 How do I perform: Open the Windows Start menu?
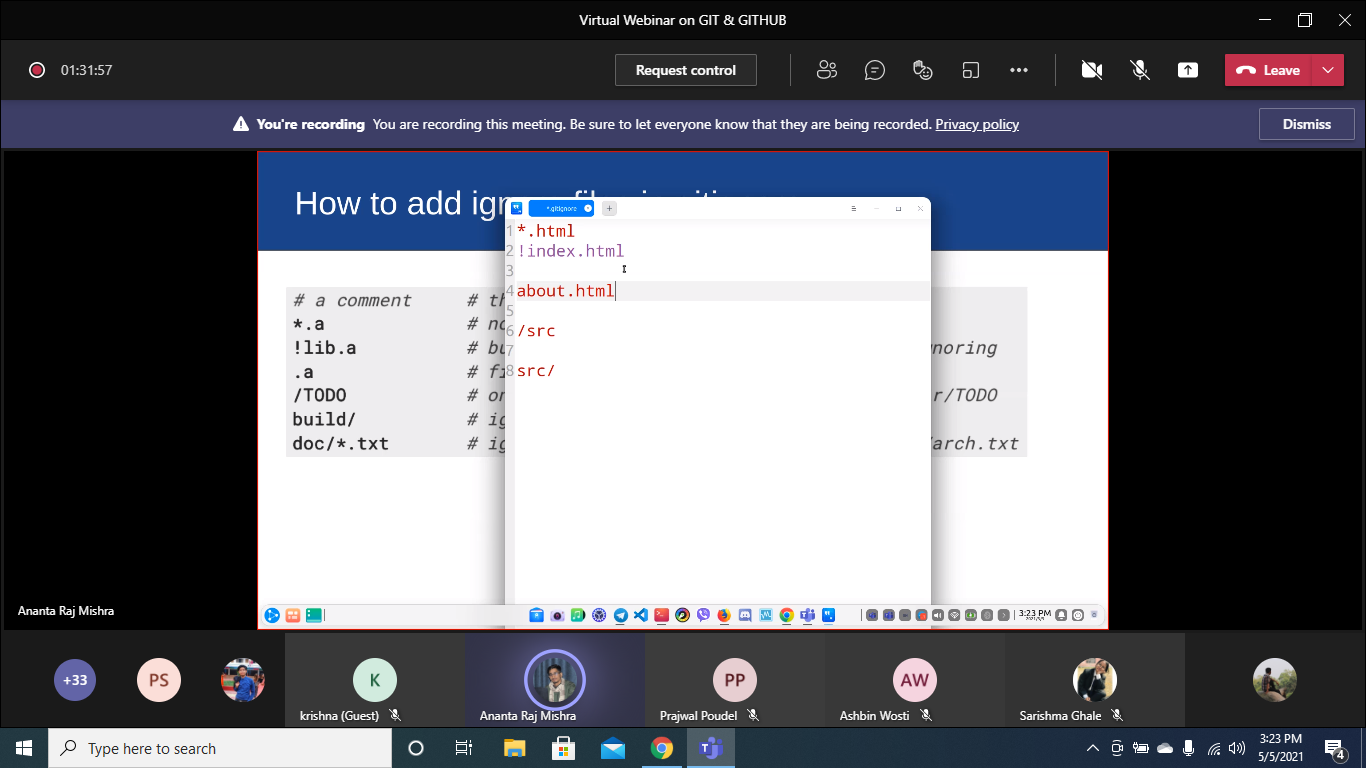(x=24, y=748)
